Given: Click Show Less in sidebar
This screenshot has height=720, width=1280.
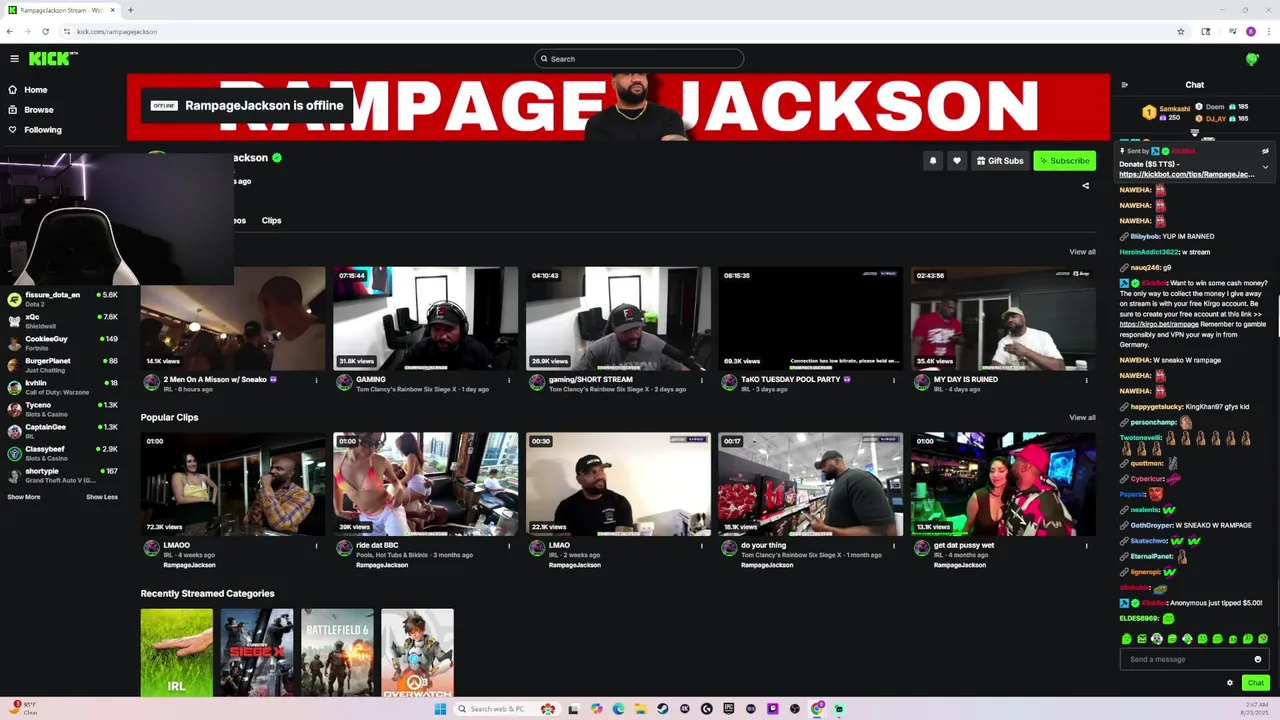Looking at the screenshot, I should coord(101,497).
